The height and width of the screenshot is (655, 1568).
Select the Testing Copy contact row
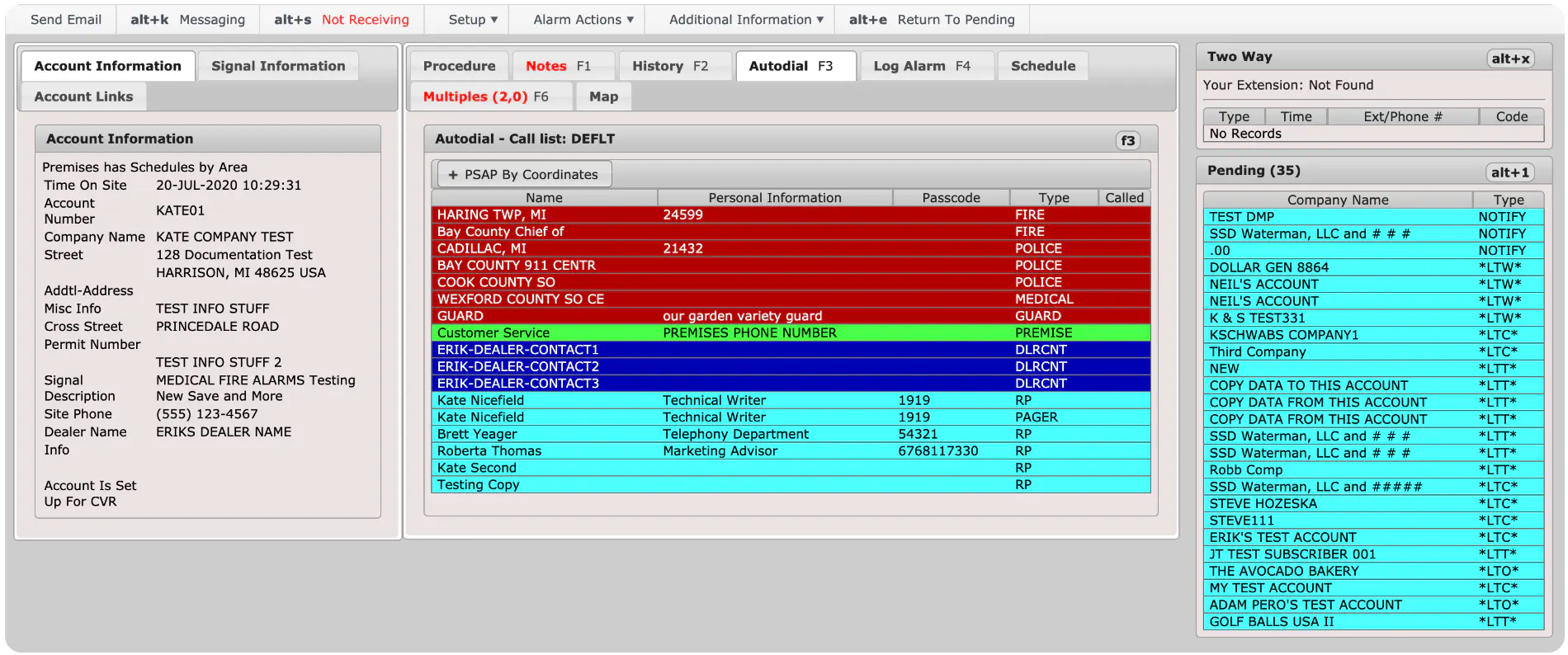point(791,485)
